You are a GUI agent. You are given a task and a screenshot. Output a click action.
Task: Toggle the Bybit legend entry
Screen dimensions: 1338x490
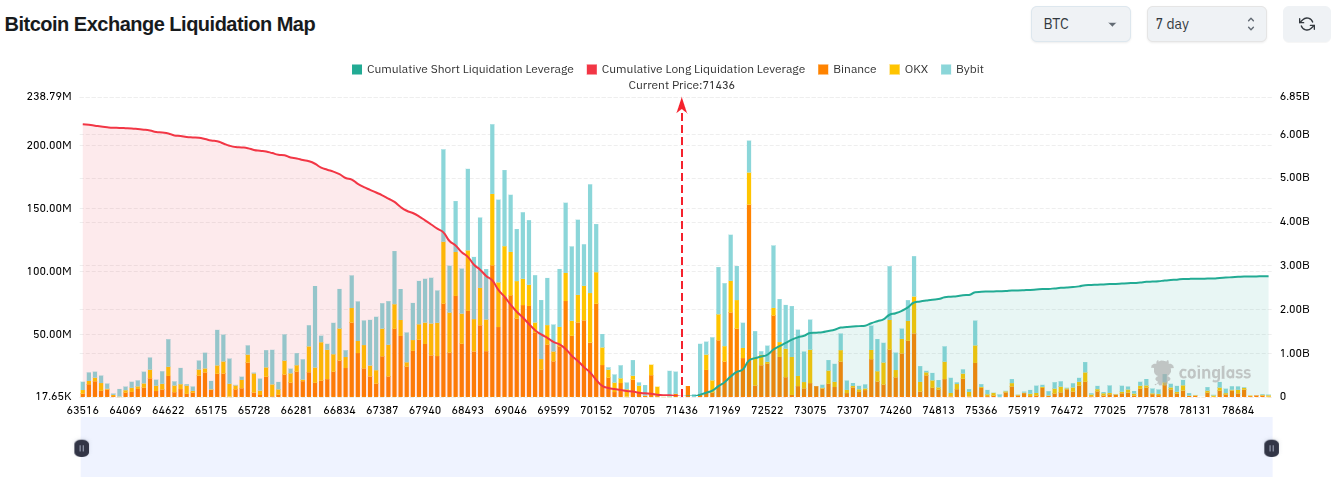(x=962, y=69)
